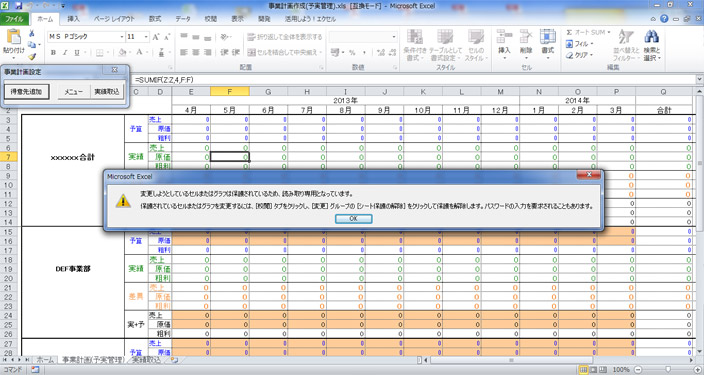Viewport: 704px width, 375px height.
Task: Toggle align text left
Action: [184, 53]
